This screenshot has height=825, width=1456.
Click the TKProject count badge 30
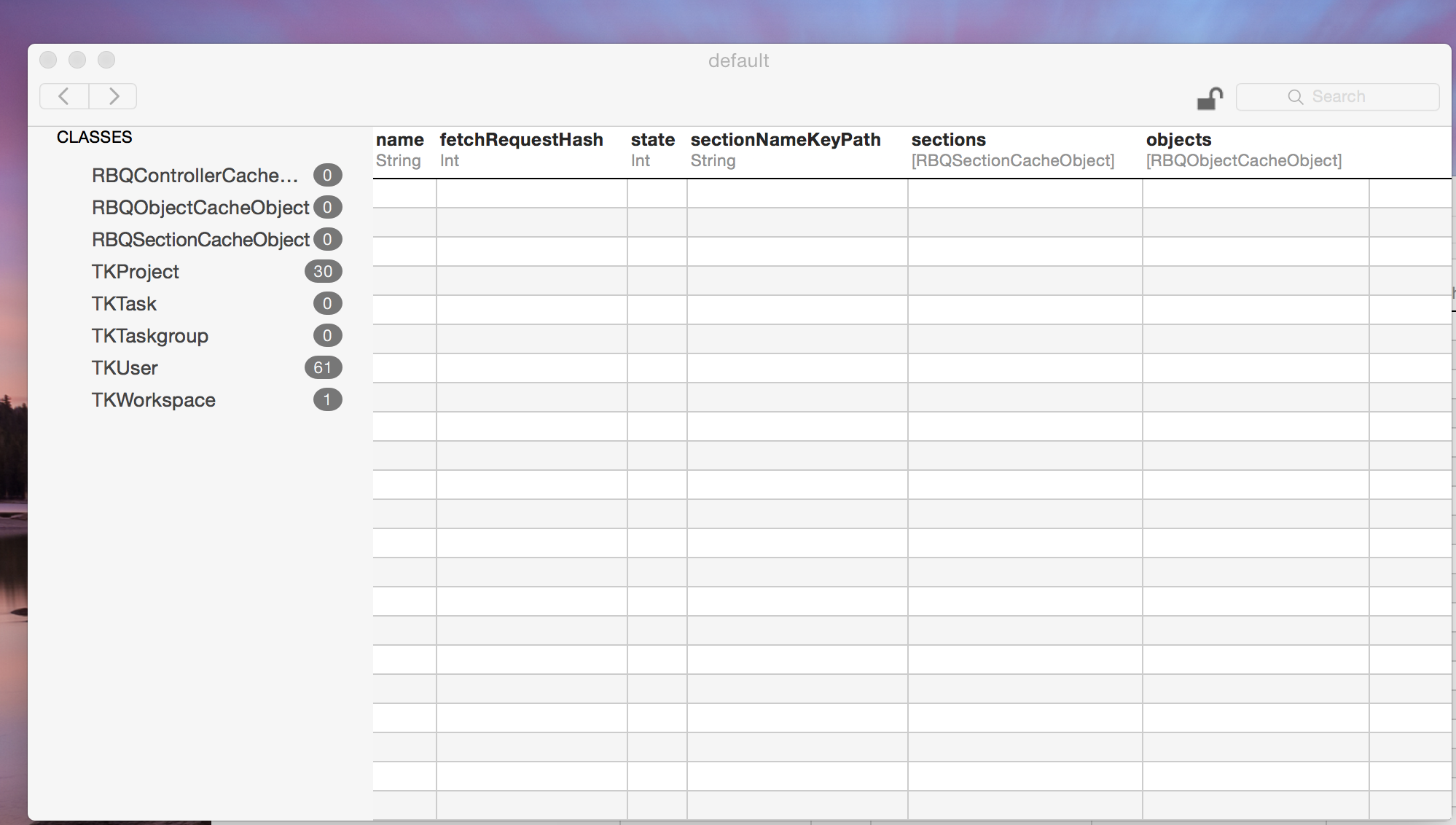(323, 272)
